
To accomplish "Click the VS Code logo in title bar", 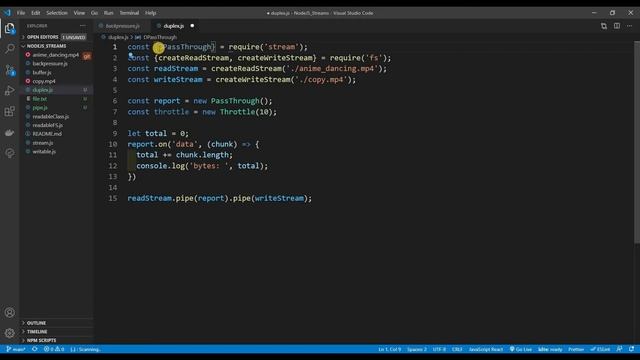I will [7, 13].
